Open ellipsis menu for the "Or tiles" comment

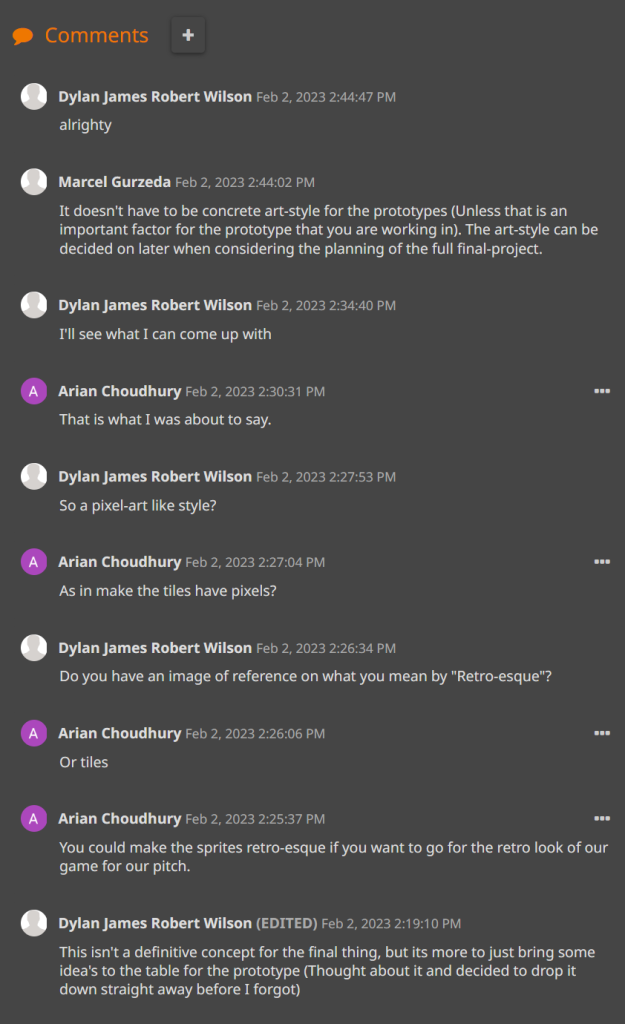coord(602,733)
